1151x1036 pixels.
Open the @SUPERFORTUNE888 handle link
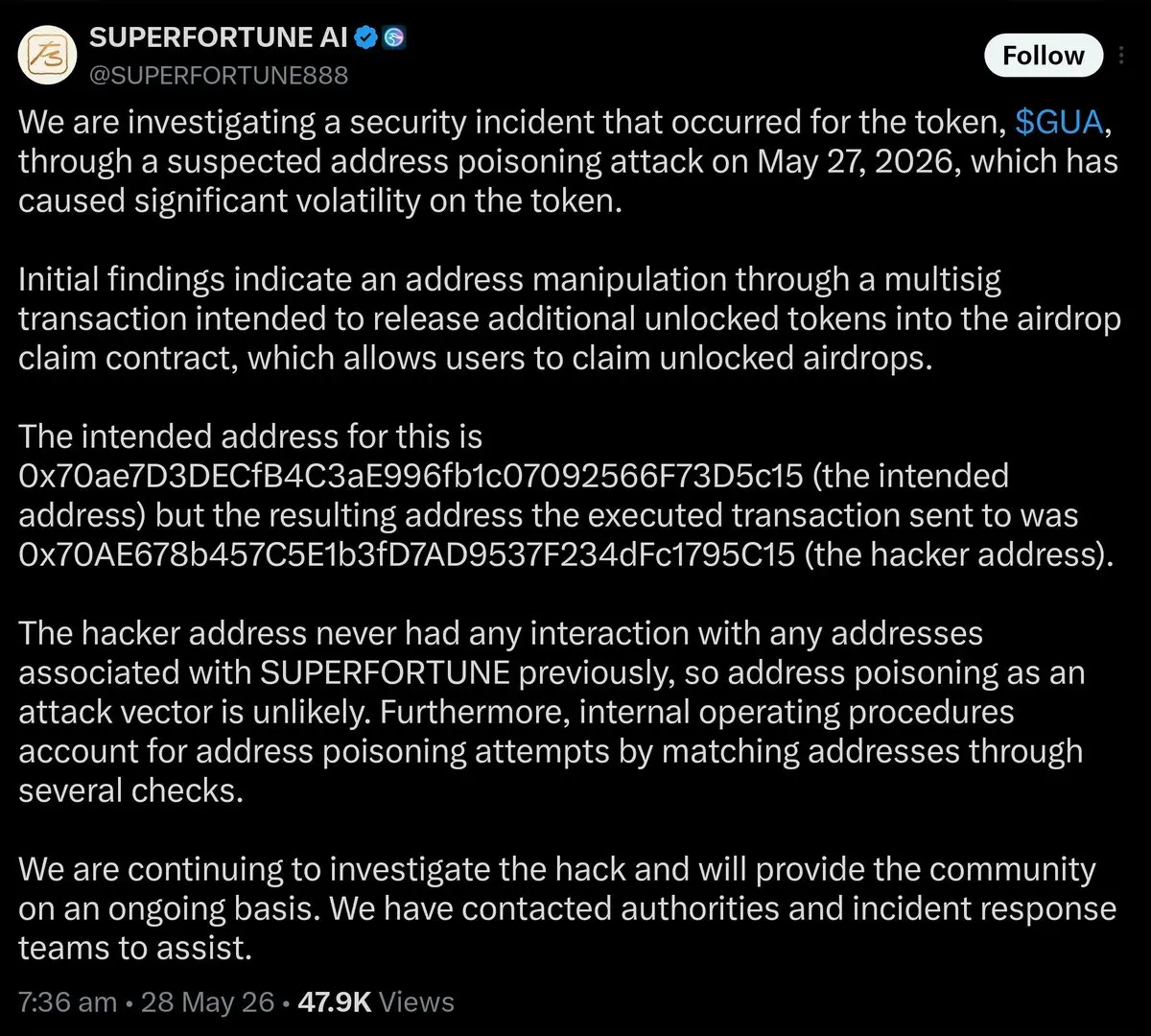[218, 75]
